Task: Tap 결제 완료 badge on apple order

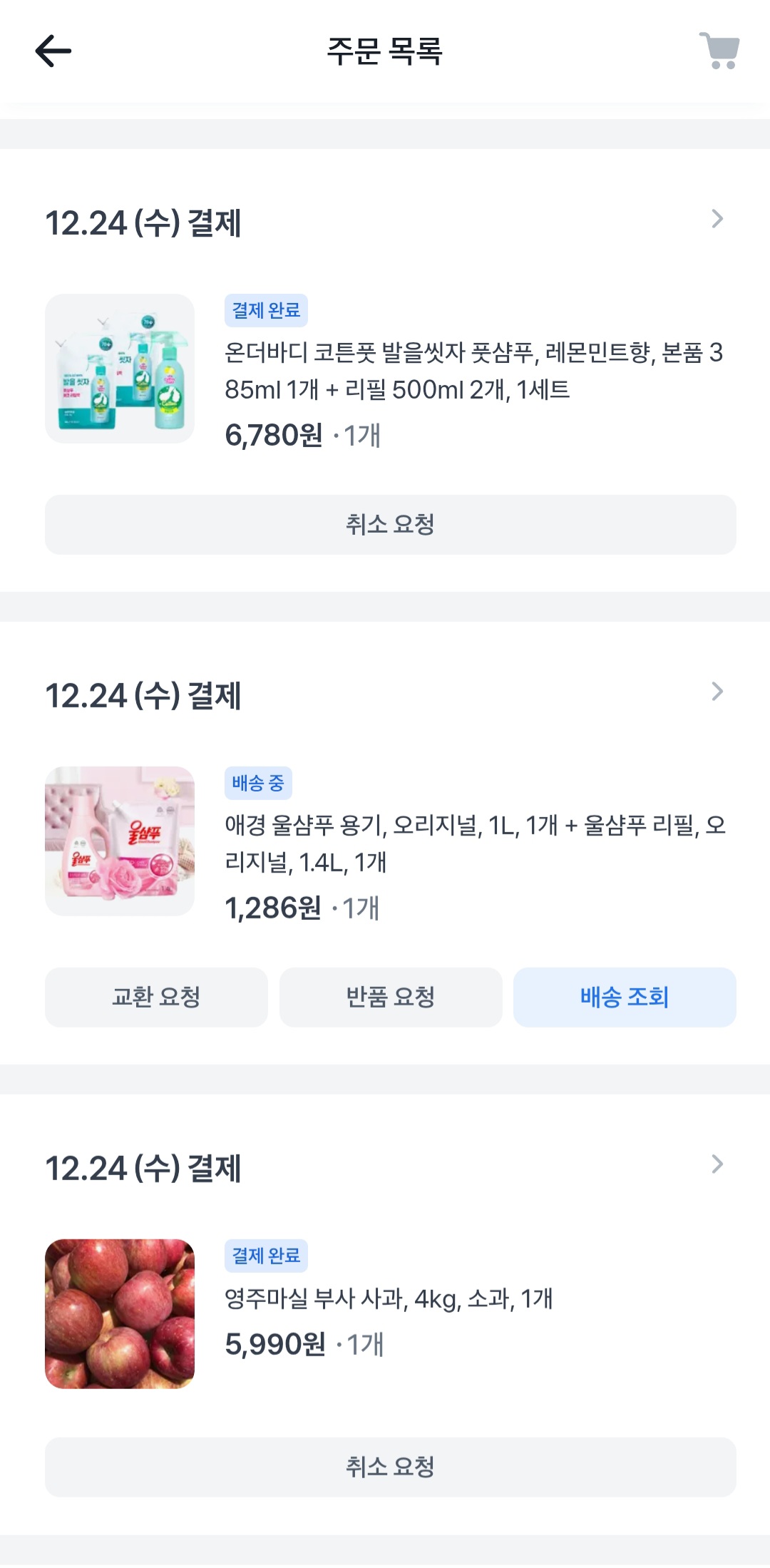Action: pos(266,1256)
